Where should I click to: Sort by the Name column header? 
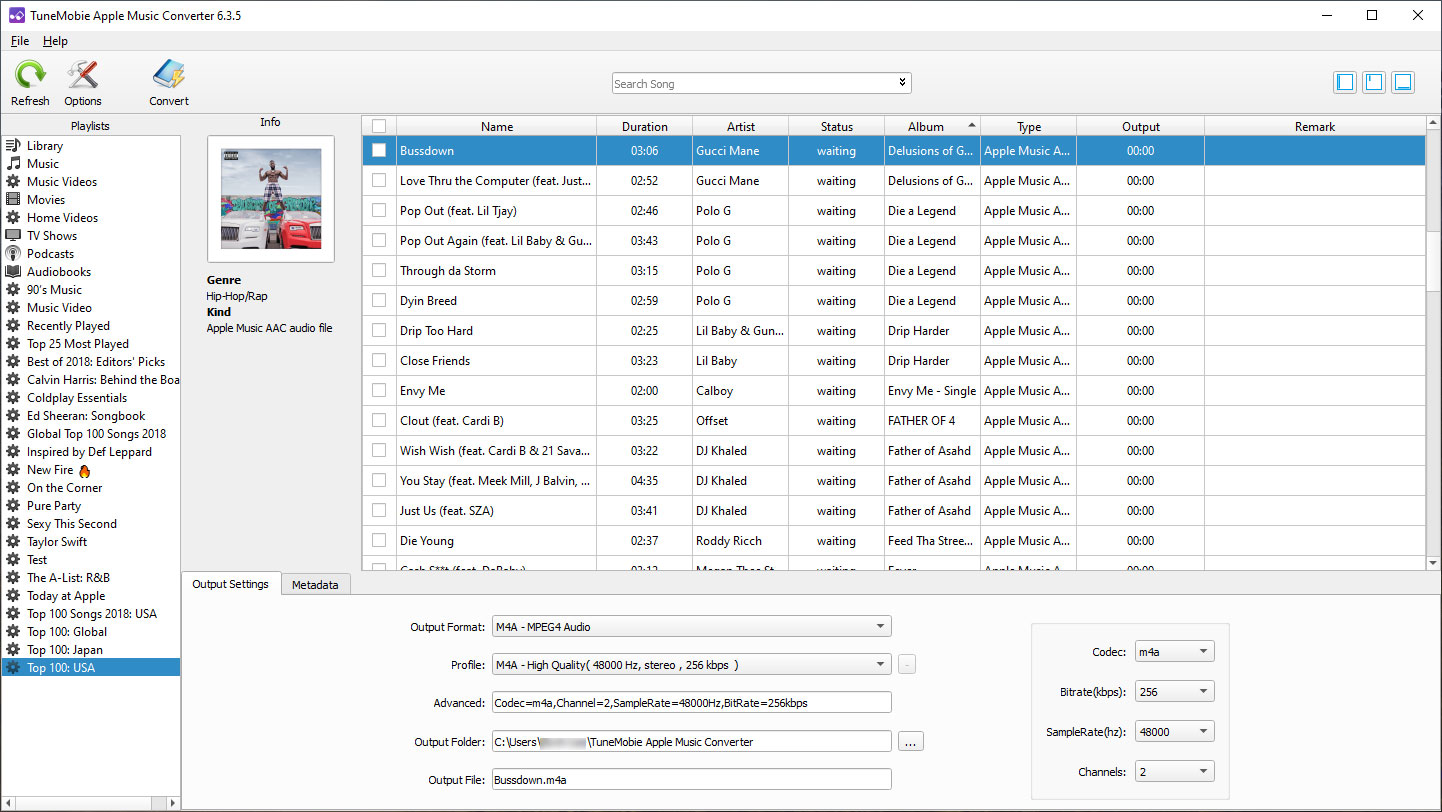pos(497,126)
